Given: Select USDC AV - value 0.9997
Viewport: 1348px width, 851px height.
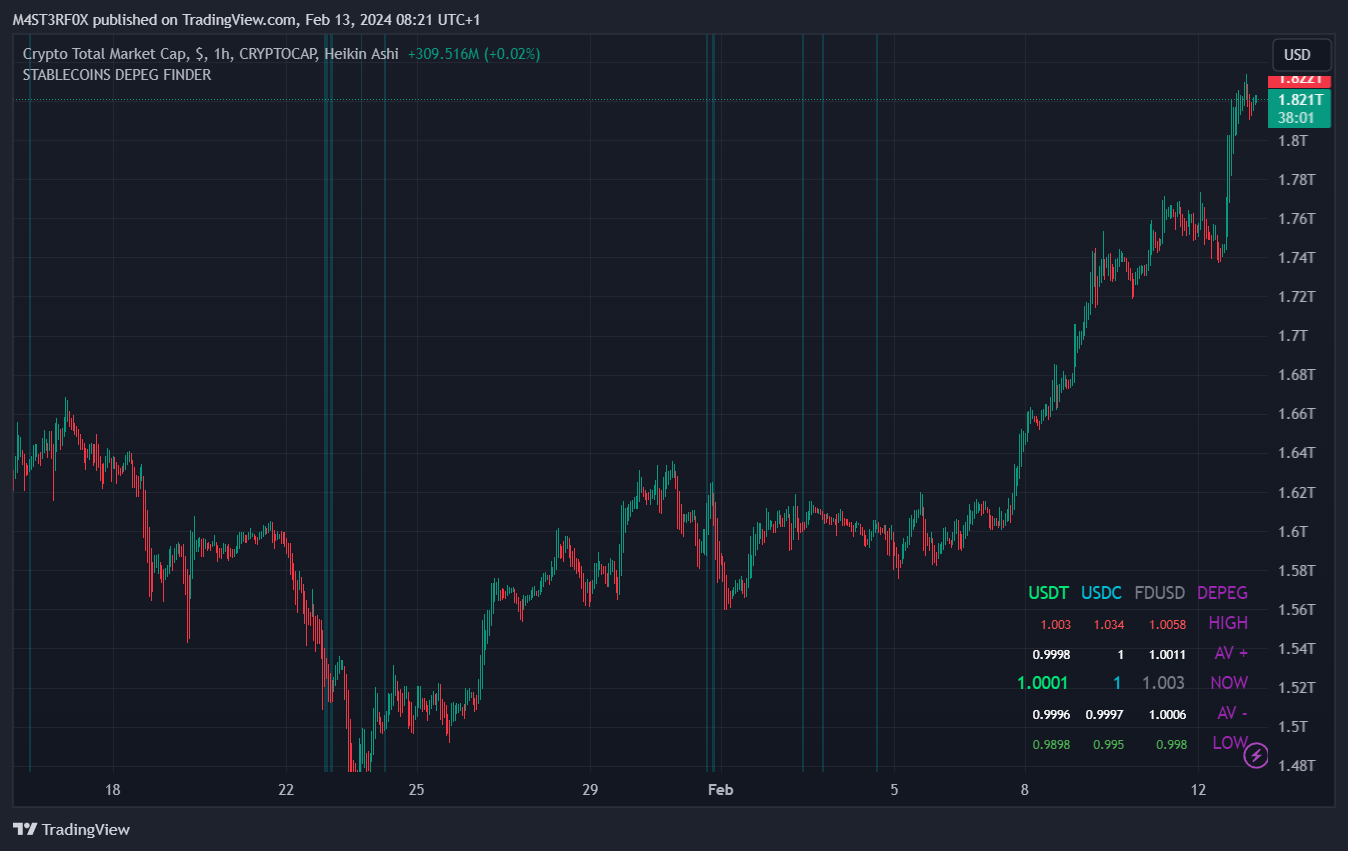Looking at the screenshot, I should tap(1105, 714).
